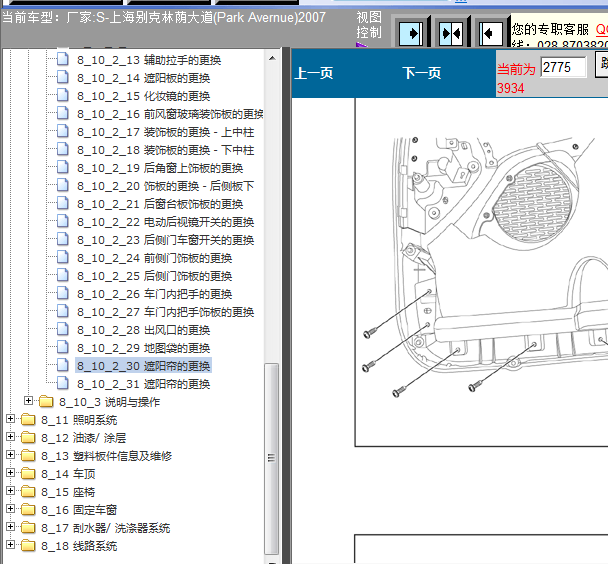Viewport: 608px width, 564px height.
Task: Click the expand-right view control icon
Action: [410, 33]
